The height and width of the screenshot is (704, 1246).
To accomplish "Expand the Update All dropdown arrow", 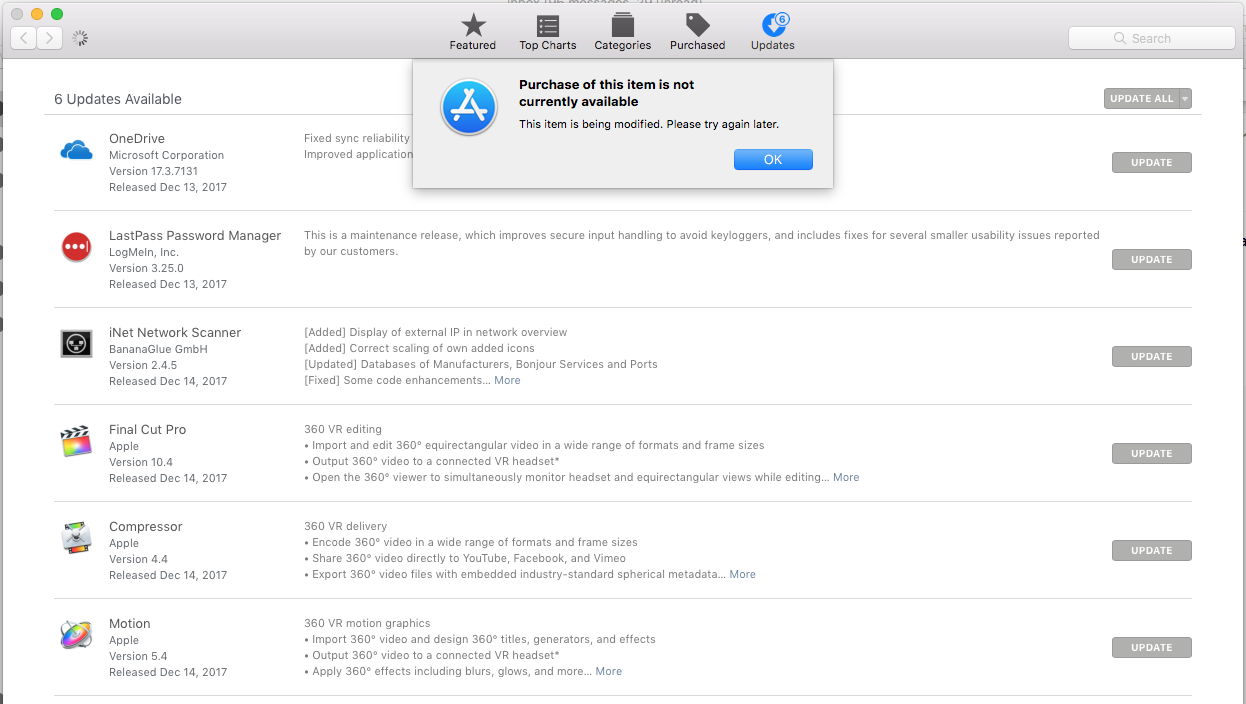I will (x=1185, y=99).
